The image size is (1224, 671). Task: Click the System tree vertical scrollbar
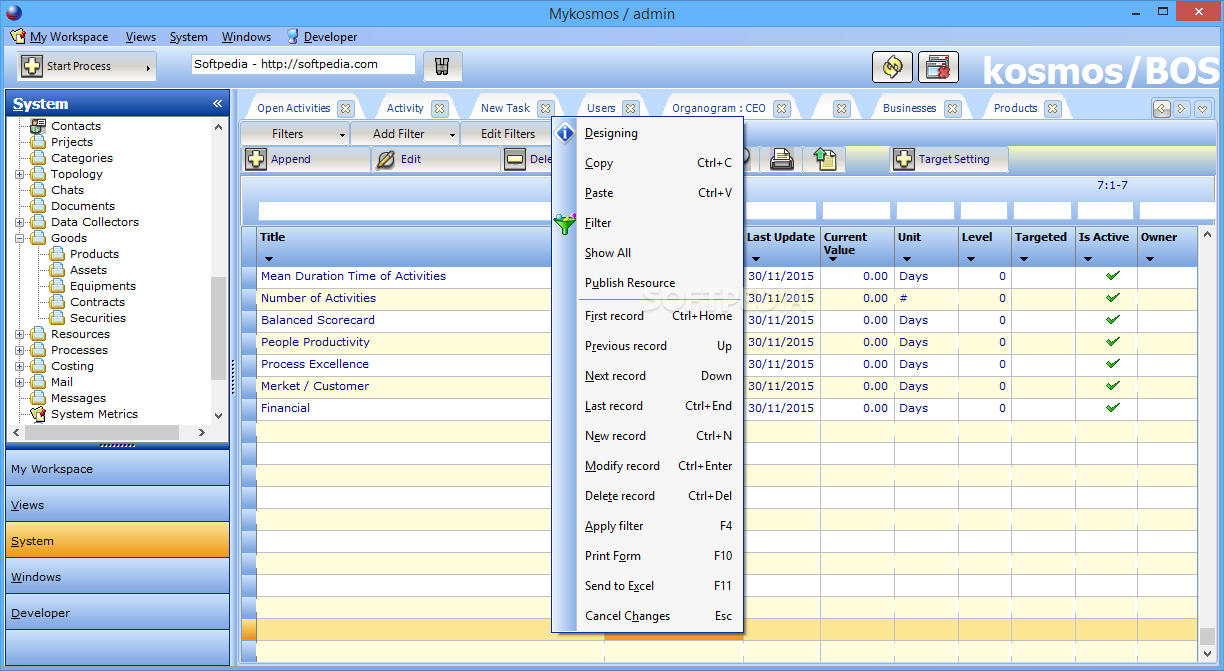pos(219,327)
